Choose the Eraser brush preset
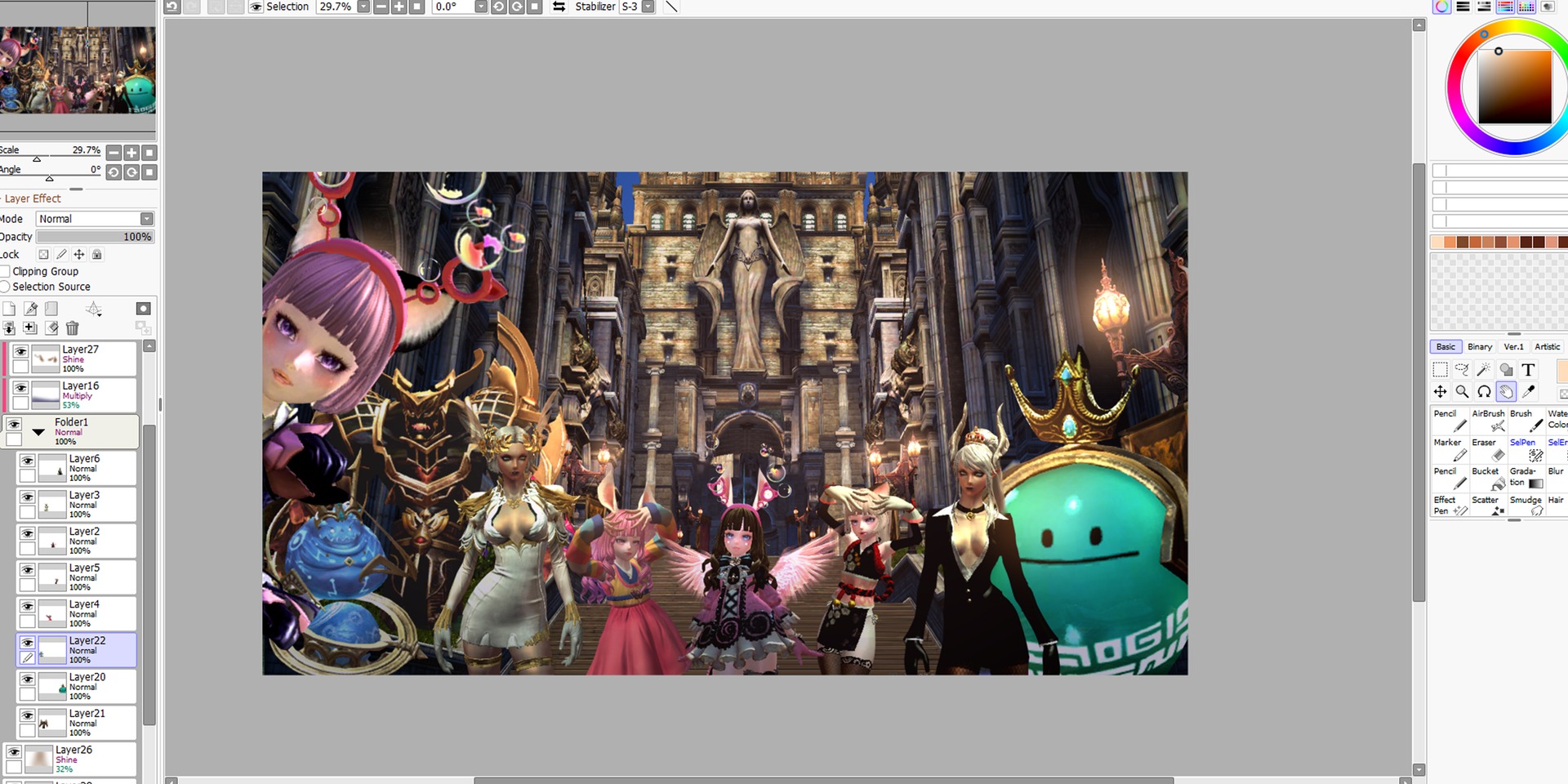This screenshot has height=784, width=1568. (1488, 449)
